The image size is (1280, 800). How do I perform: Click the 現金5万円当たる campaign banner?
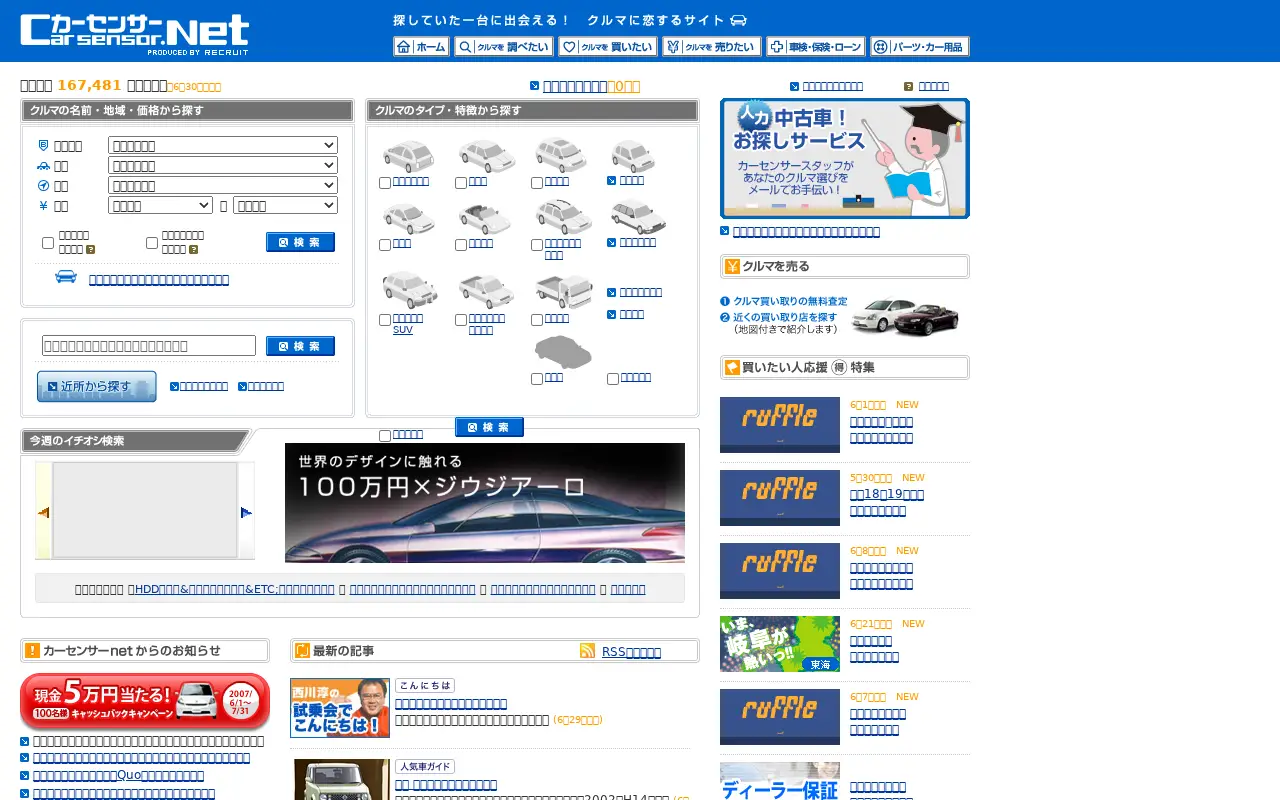coord(145,702)
